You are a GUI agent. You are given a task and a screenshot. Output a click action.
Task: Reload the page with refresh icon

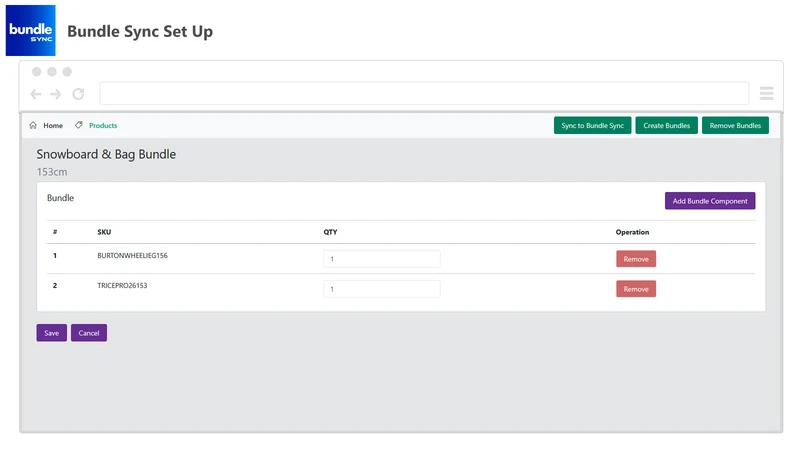[78, 94]
